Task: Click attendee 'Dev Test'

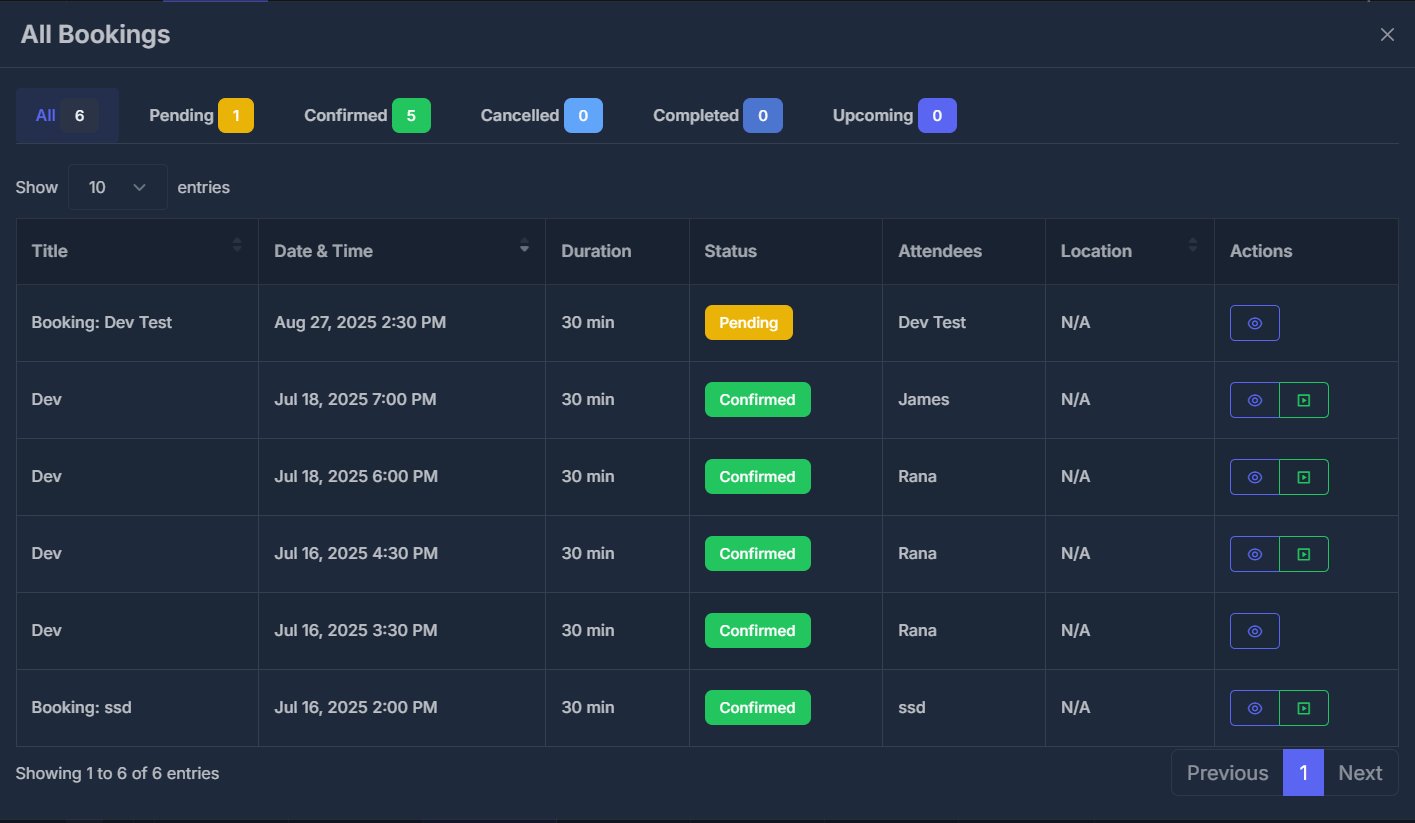Action: point(932,323)
